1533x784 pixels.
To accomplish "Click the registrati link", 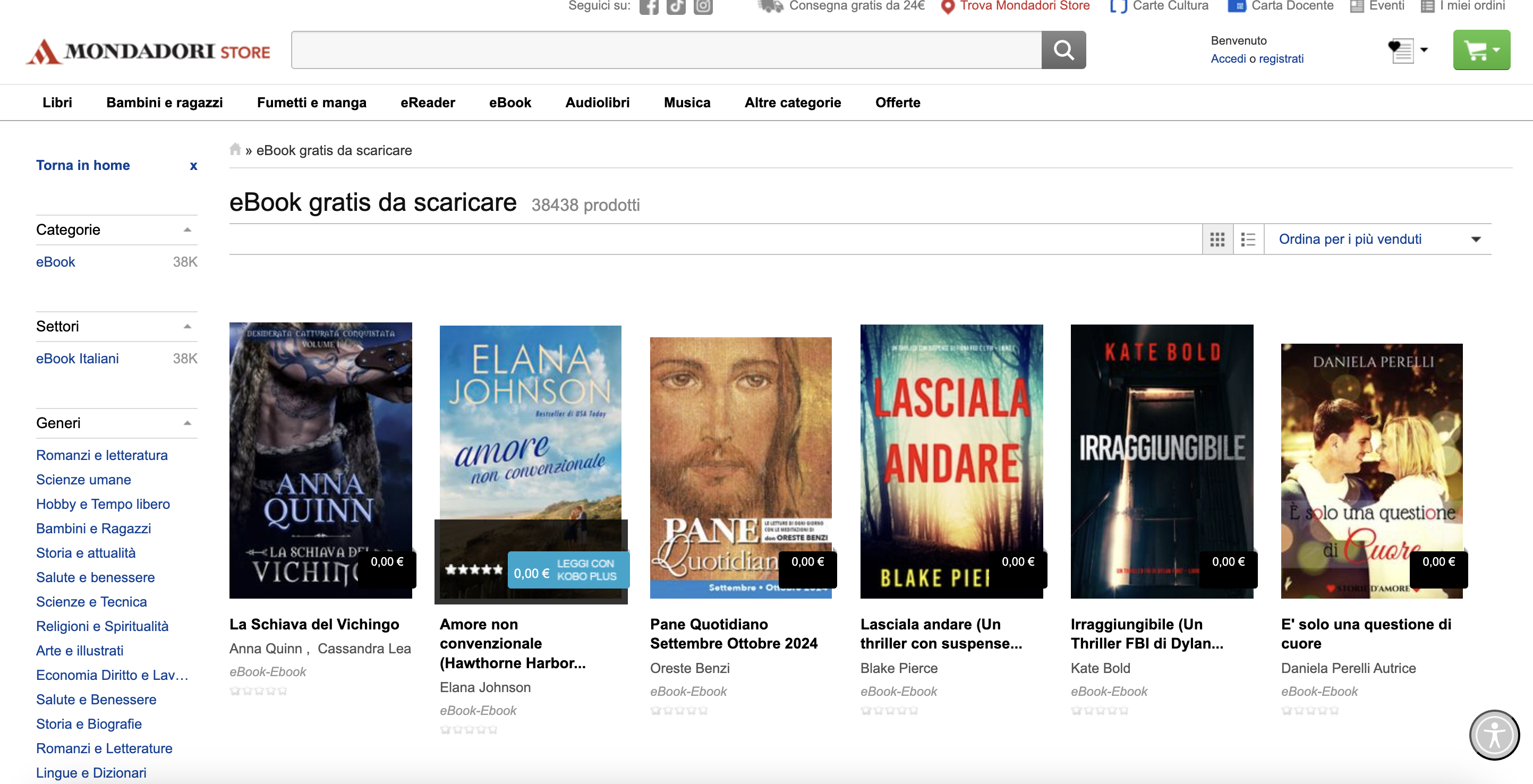I will [x=1281, y=58].
